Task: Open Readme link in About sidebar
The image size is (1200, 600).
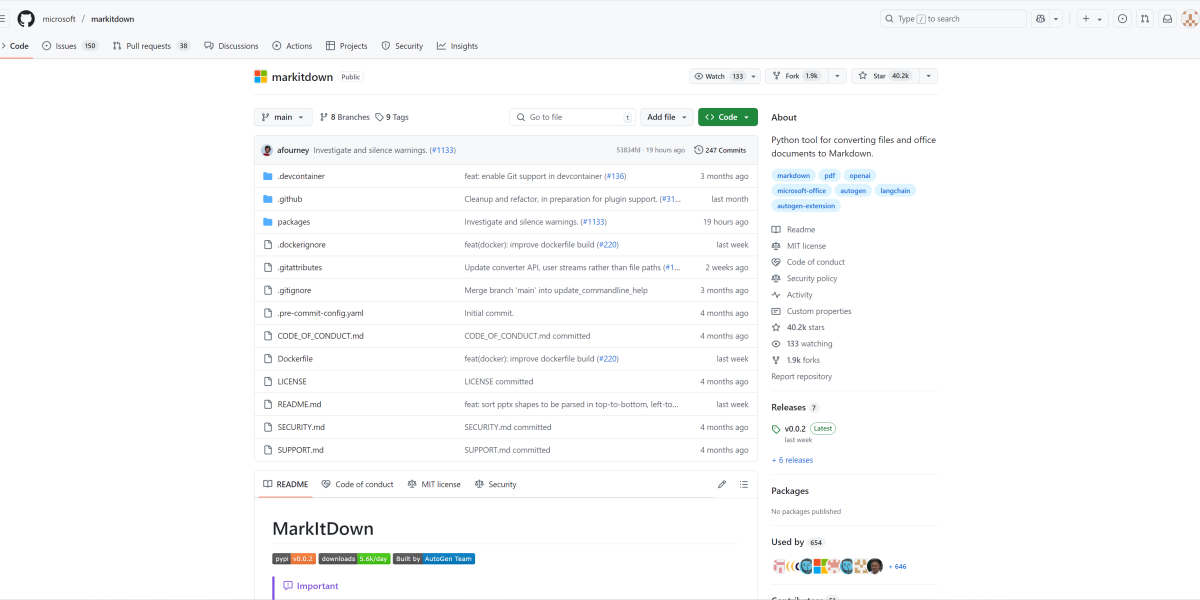Action: 794,230
